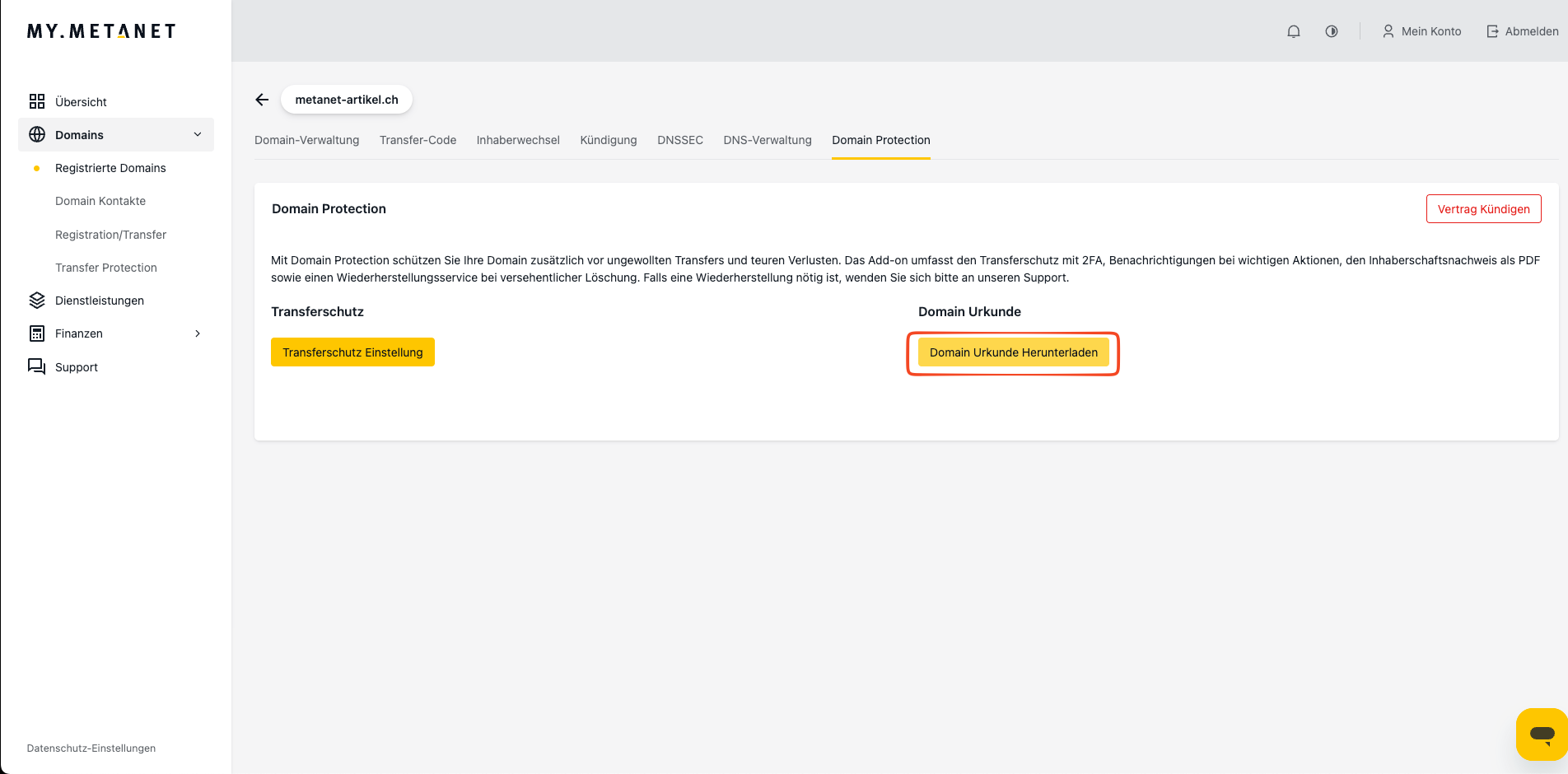The height and width of the screenshot is (774, 1568).
Task: Open Transferschutz Einstellung
Action: pyautogui.click(x=352, y=352)
